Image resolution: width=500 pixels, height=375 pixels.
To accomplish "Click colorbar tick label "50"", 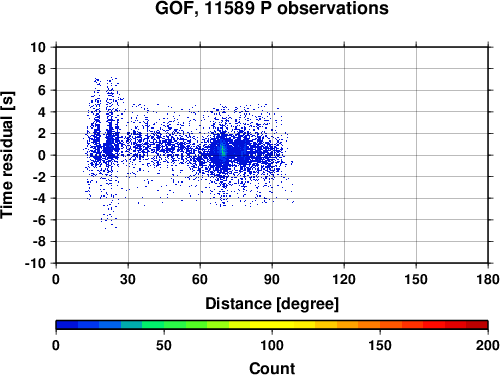I will click(x=164, y=345).
